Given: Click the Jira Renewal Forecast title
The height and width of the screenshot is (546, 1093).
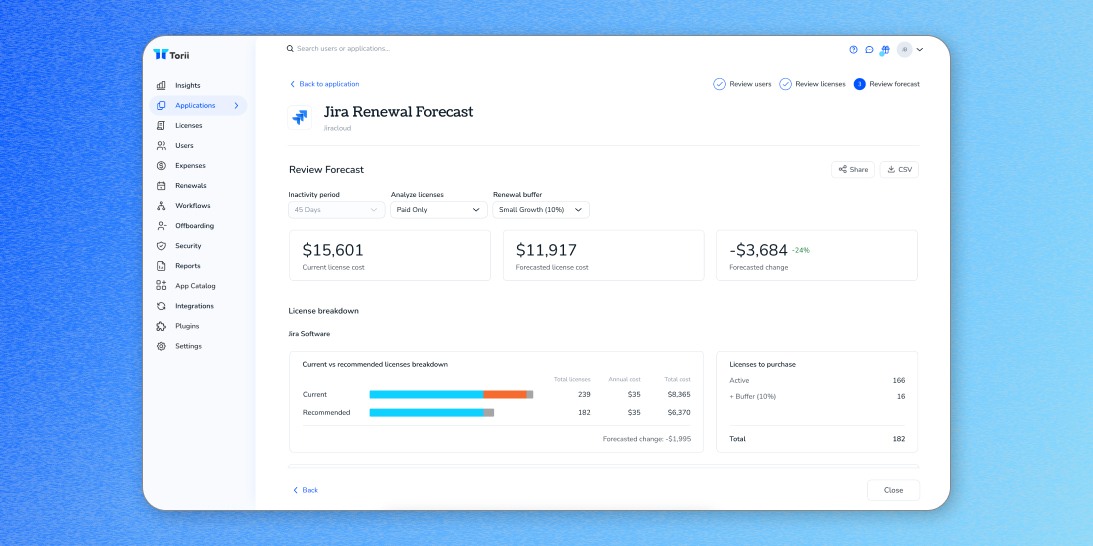Looking at the screenshot, I should point(399,112).
